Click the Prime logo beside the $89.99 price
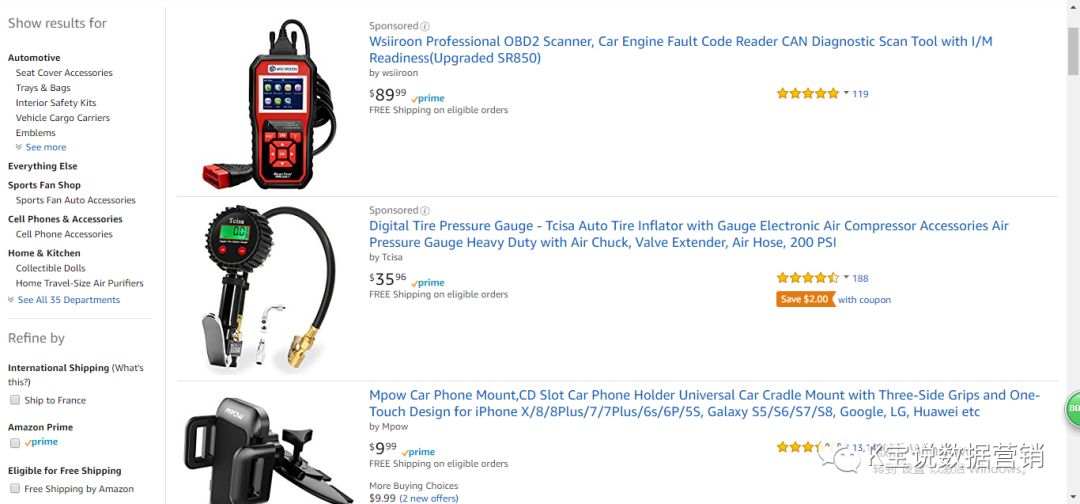The width and height of the screenshot is (1080, 504). click(429, 98)
